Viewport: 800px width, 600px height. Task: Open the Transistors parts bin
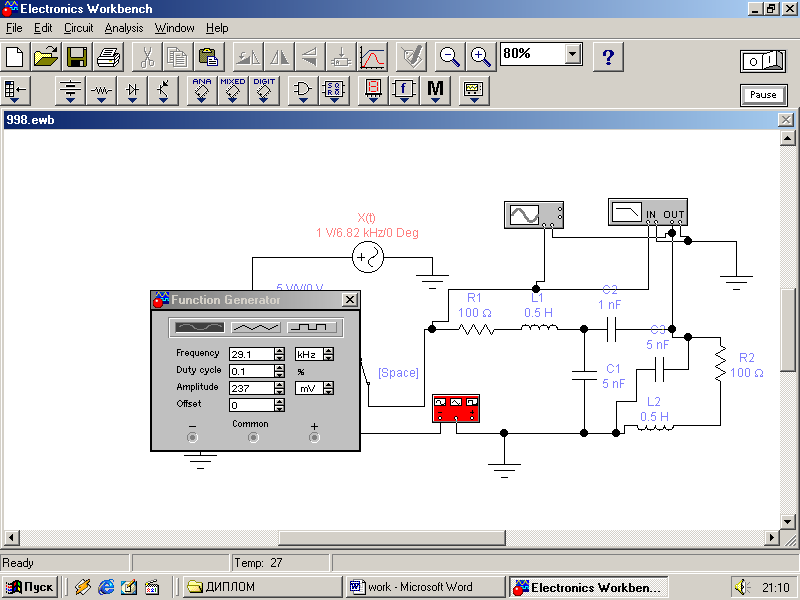[163, 91]
